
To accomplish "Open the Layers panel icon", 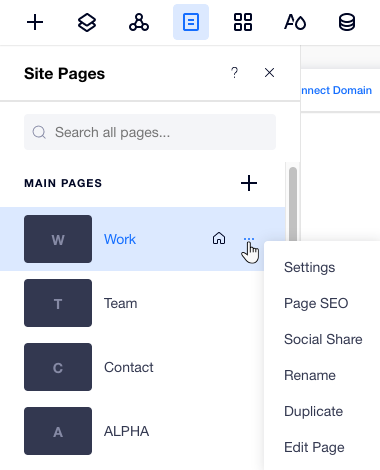I will coord(87,22).
